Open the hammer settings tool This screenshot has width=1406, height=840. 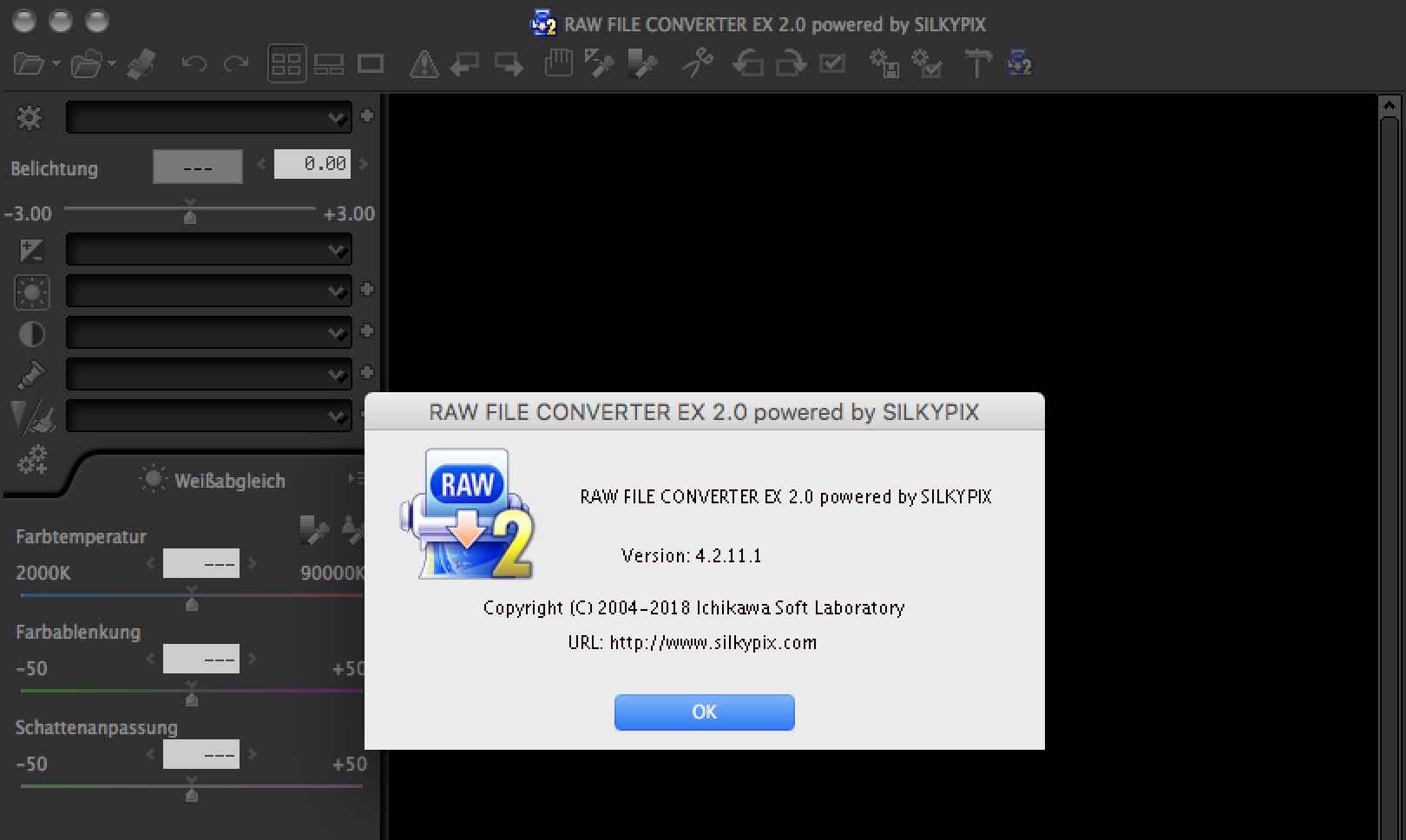[977, 64]
